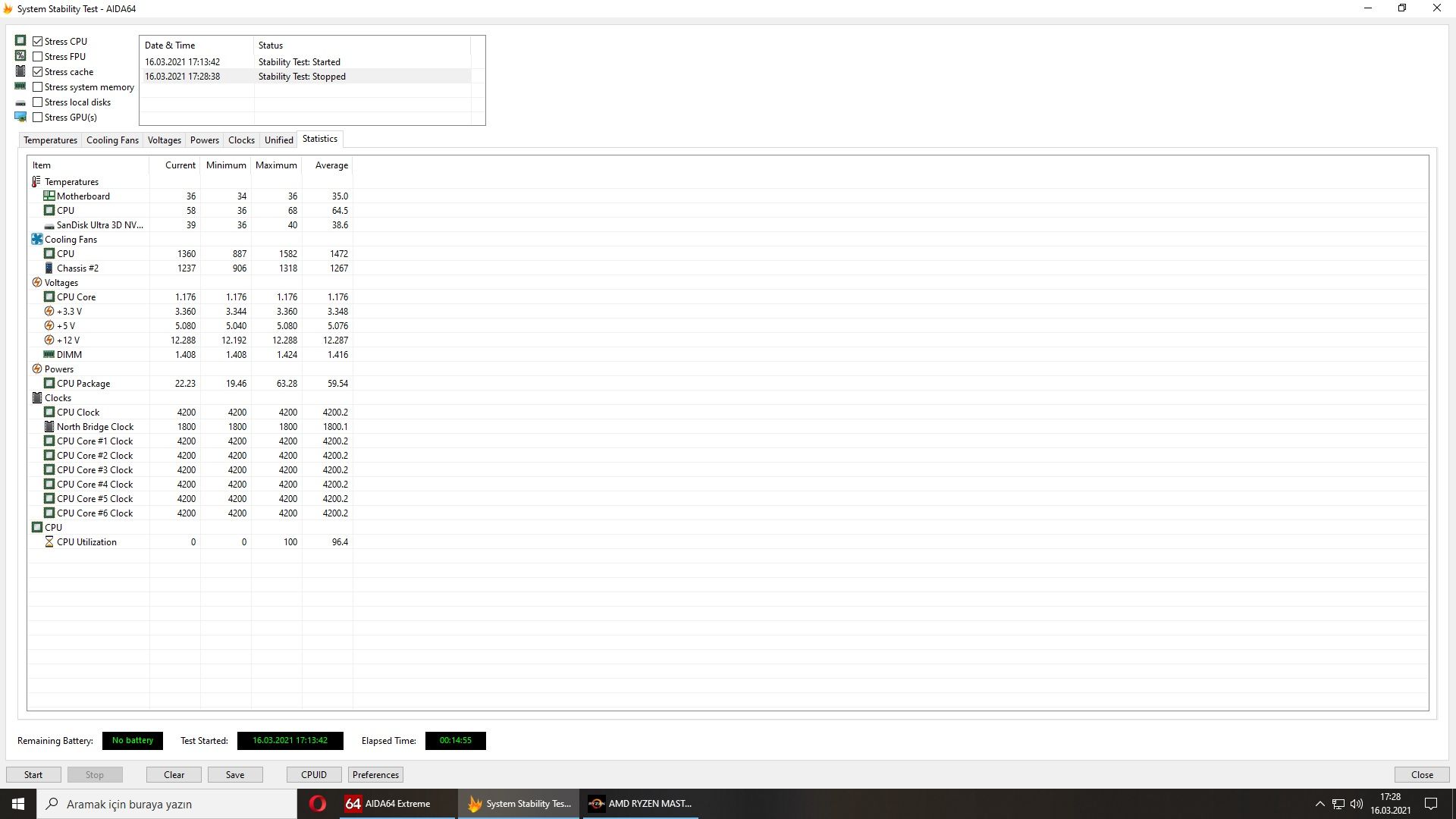The height and width of the screenshot is (819, 1456).
Task: Open the Unified tab
Action: click(x=278, y=140)
